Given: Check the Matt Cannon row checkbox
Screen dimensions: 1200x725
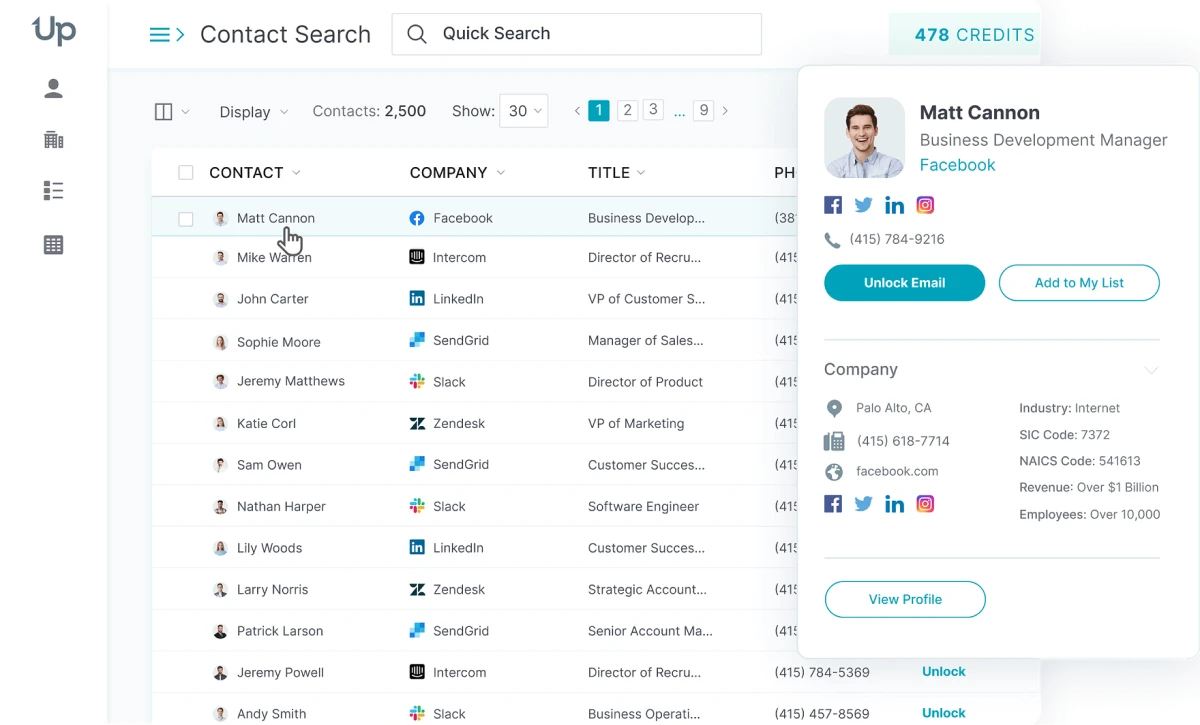Looking at the screenshot, I should (x=186, y=219).
